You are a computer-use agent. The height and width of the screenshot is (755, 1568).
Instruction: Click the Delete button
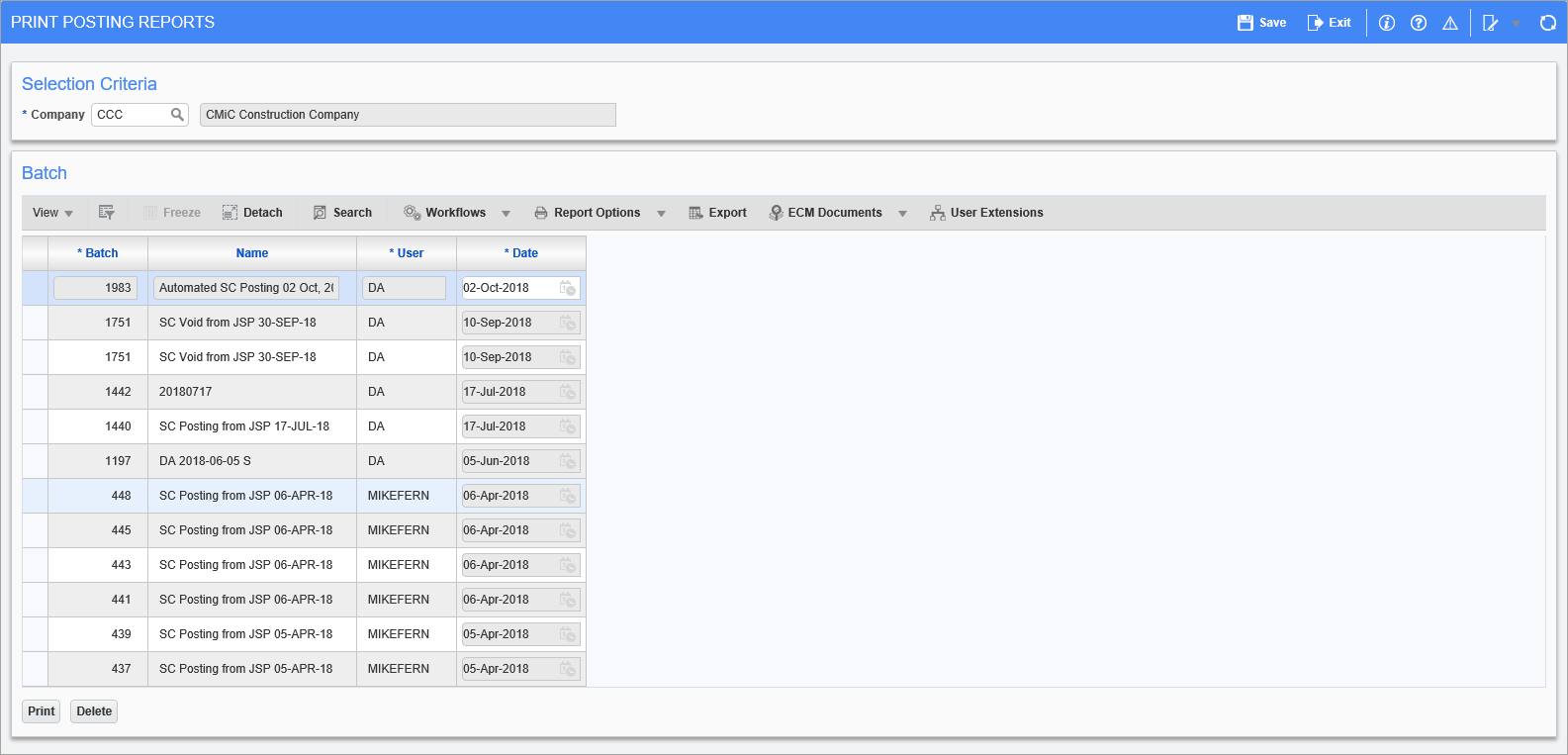click(94, 711)
